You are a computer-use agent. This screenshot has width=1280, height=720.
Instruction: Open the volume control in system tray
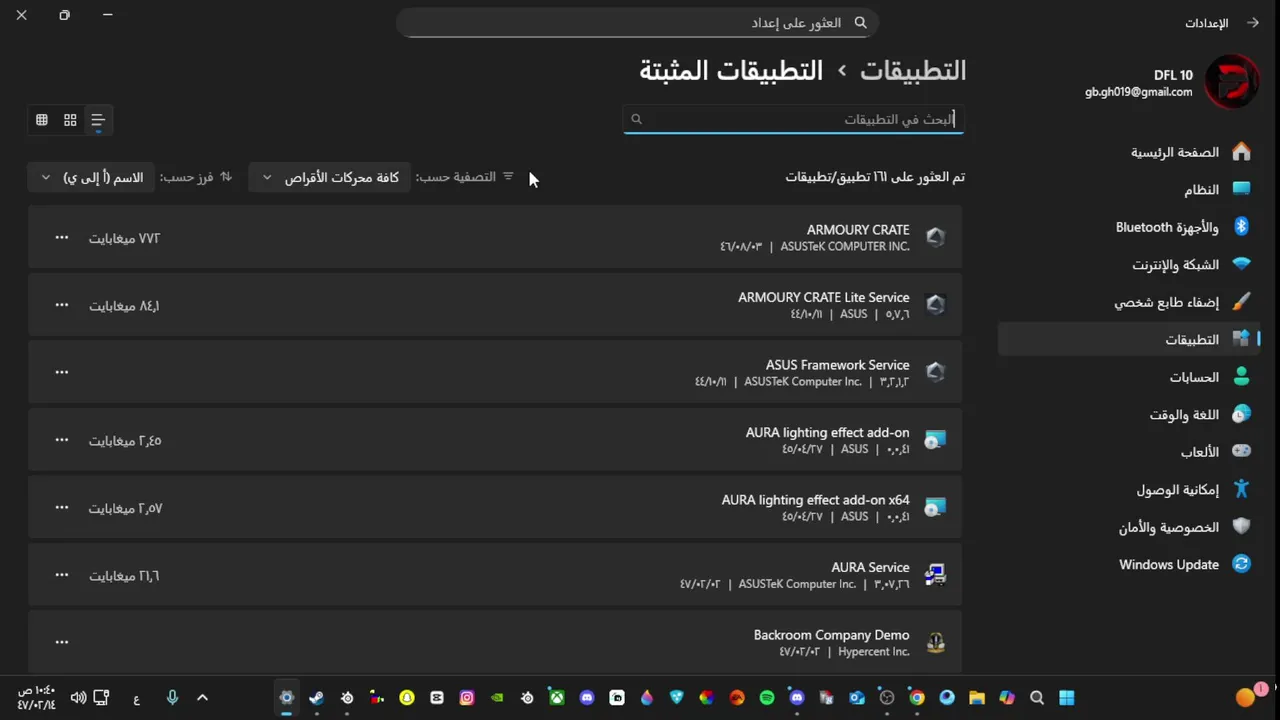point(78,698)
